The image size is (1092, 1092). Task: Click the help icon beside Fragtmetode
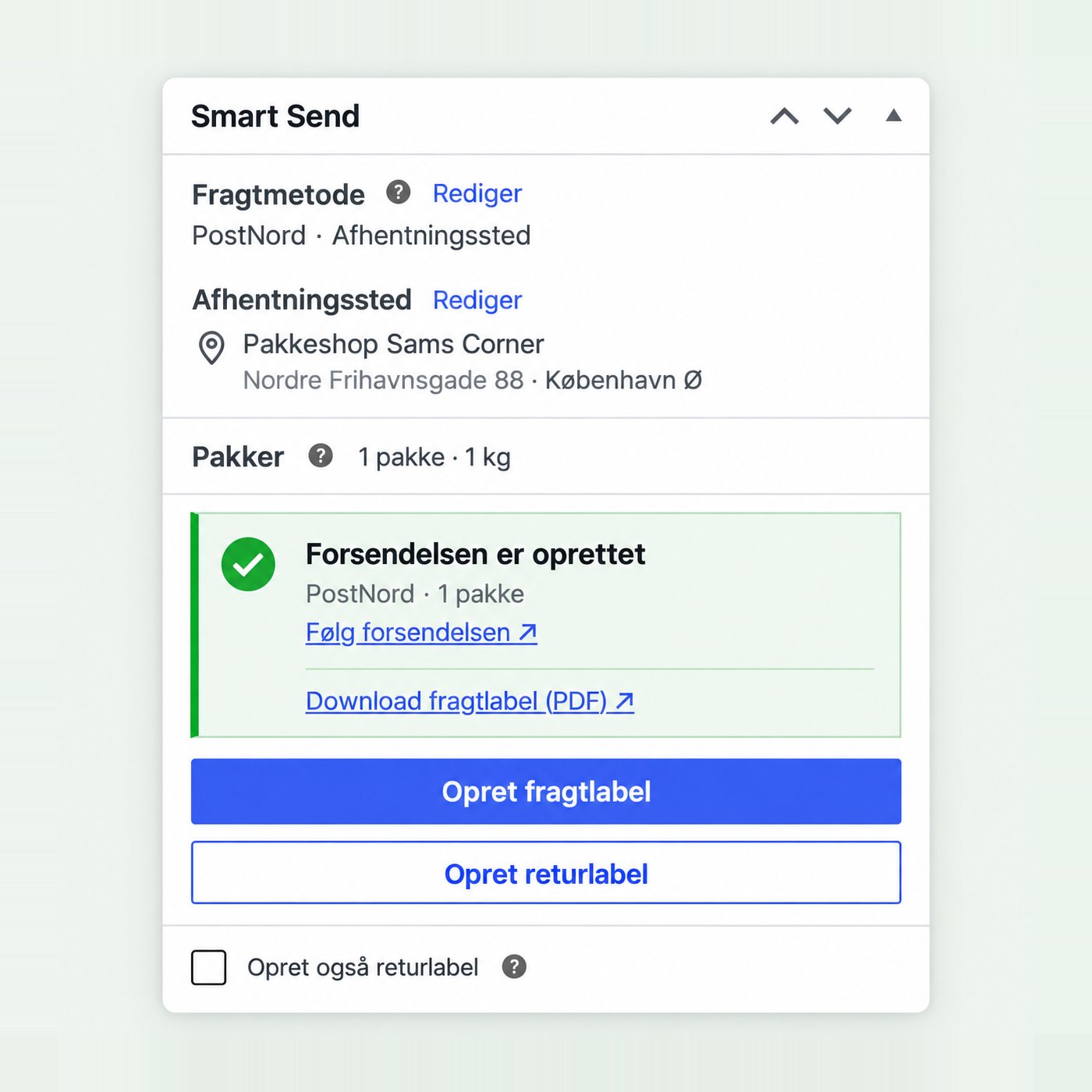click(398, 192)
